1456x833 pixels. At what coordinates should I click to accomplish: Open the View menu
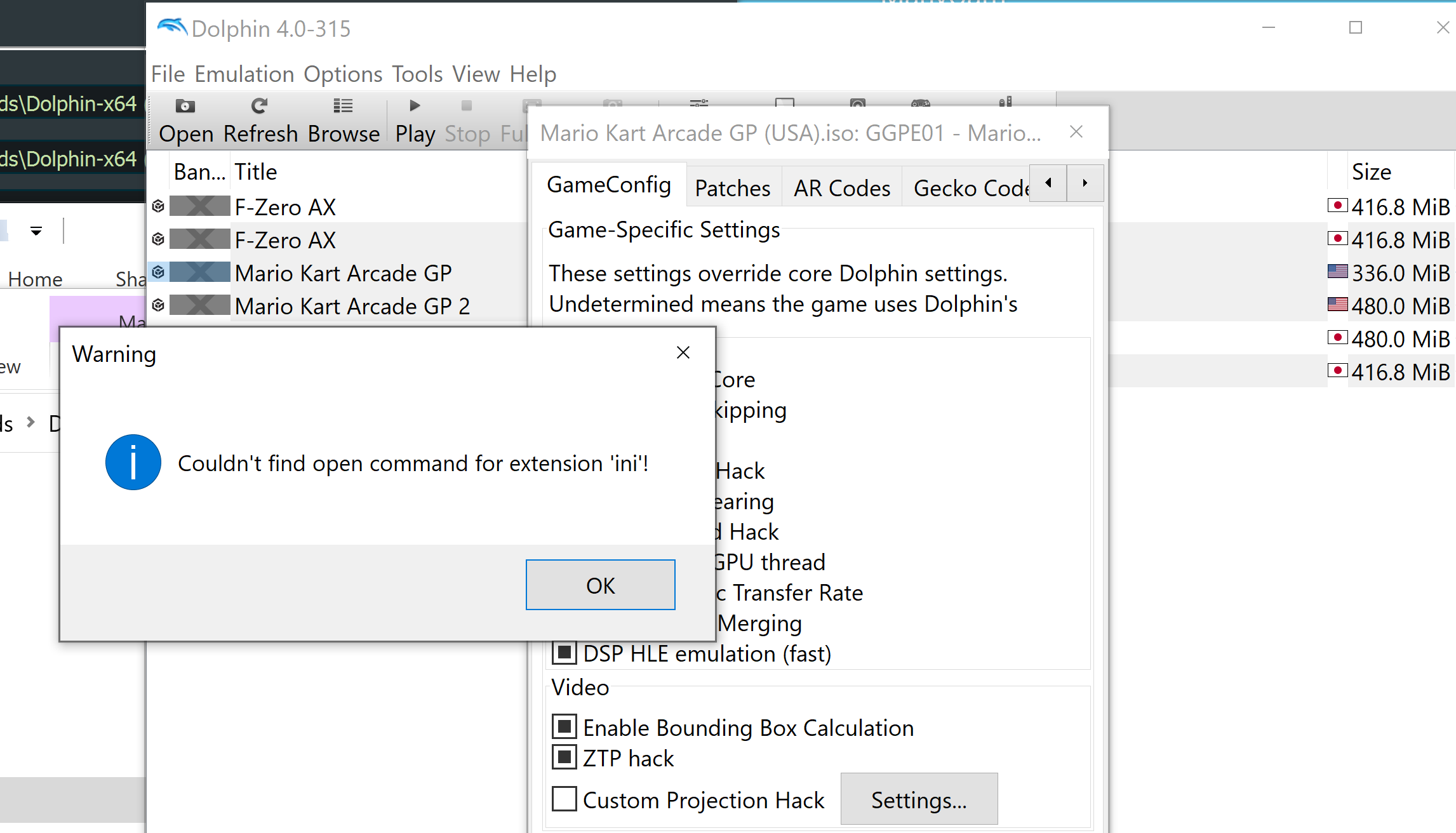pyautogui.click(x=476, y=74)
